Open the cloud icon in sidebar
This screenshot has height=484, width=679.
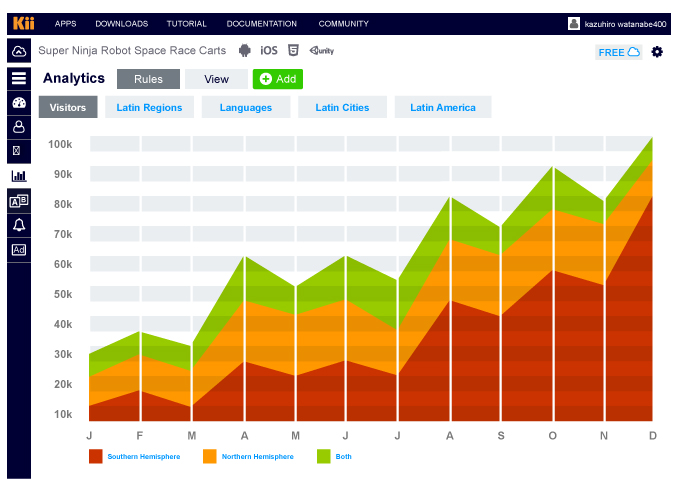(x=18, y=52)
